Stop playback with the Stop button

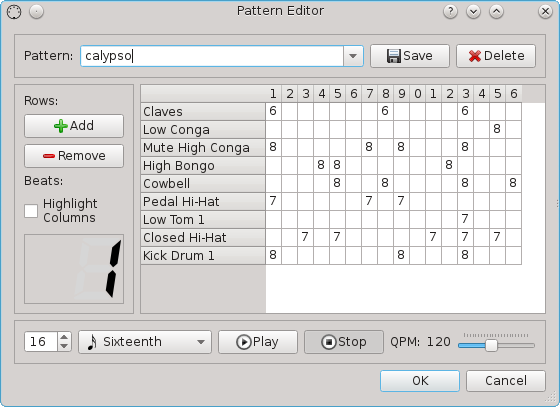[344, 342]
